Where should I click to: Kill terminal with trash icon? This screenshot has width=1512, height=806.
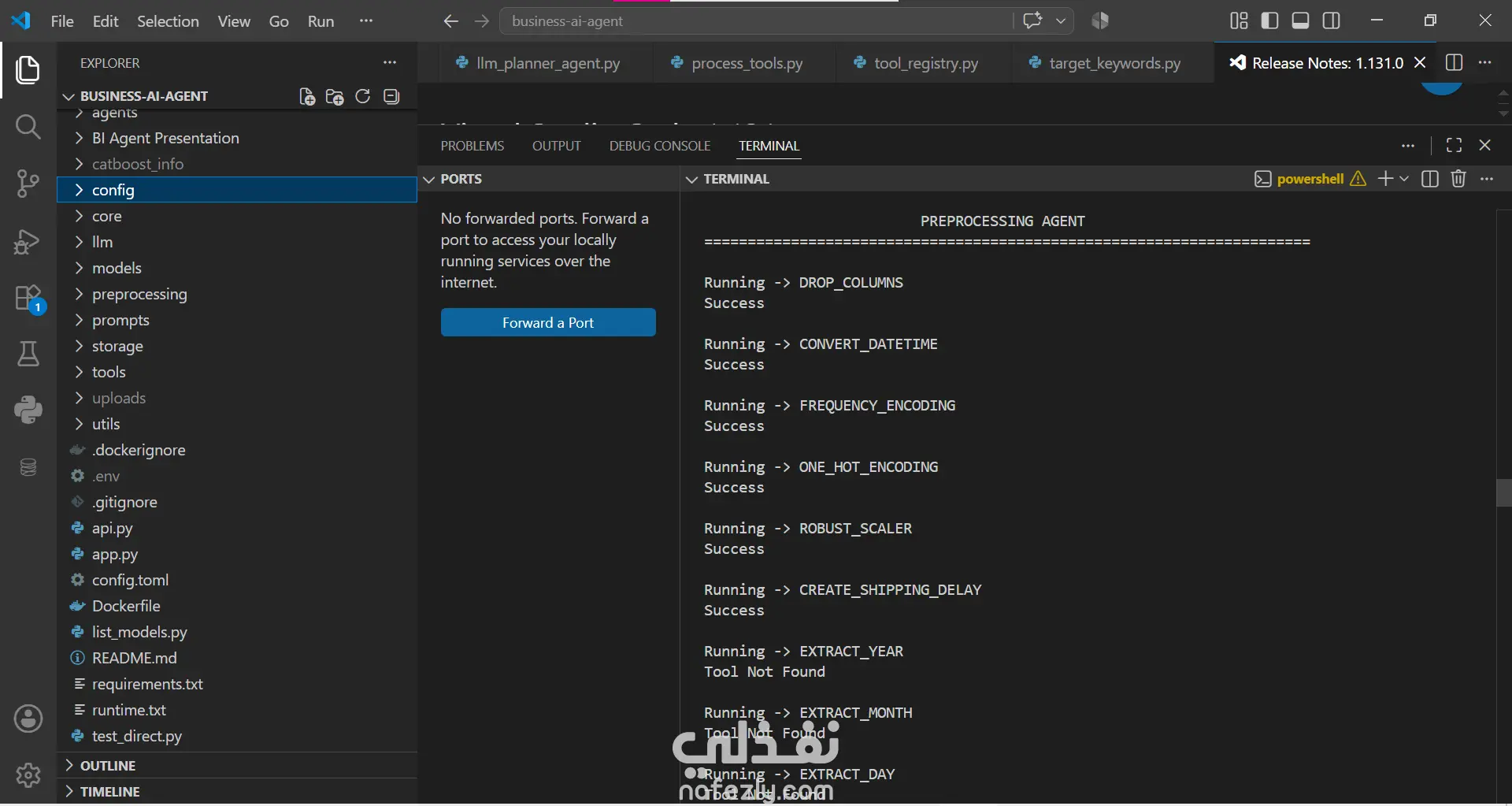1458,179
